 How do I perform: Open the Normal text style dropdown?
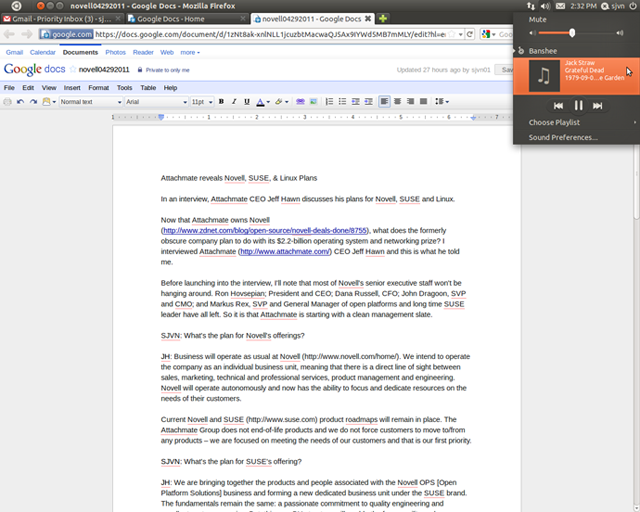click(91, 102)
